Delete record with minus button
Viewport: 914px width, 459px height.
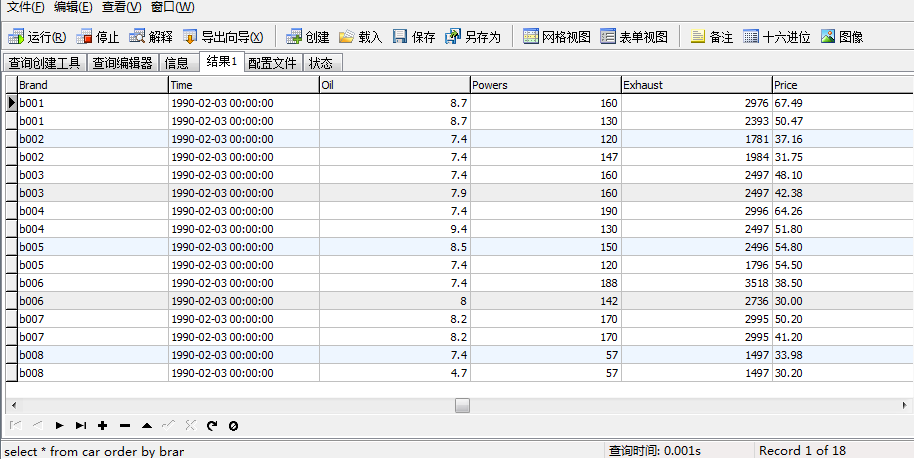(x=125, y=426)
